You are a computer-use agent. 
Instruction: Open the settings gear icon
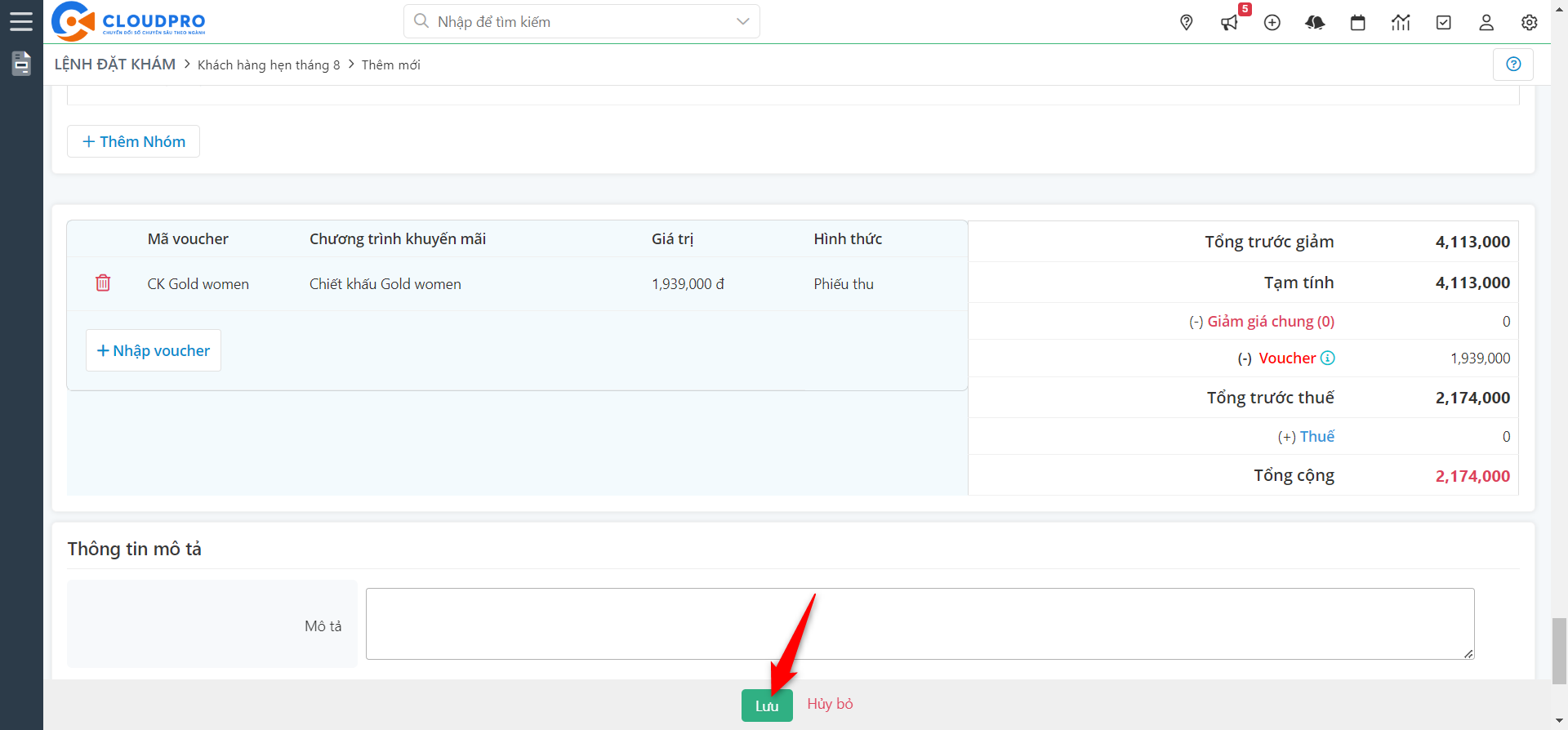1530,23
